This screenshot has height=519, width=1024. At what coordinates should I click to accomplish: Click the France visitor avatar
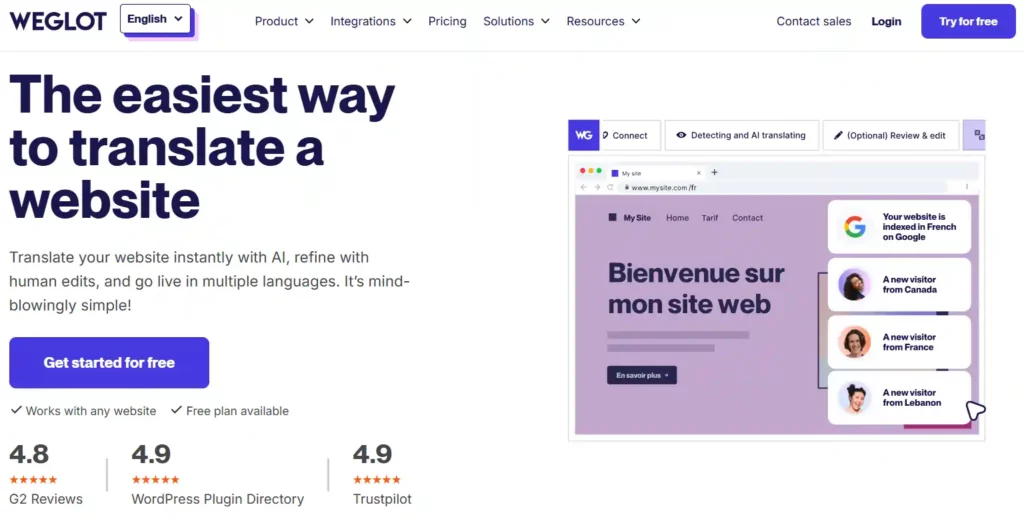854,342
